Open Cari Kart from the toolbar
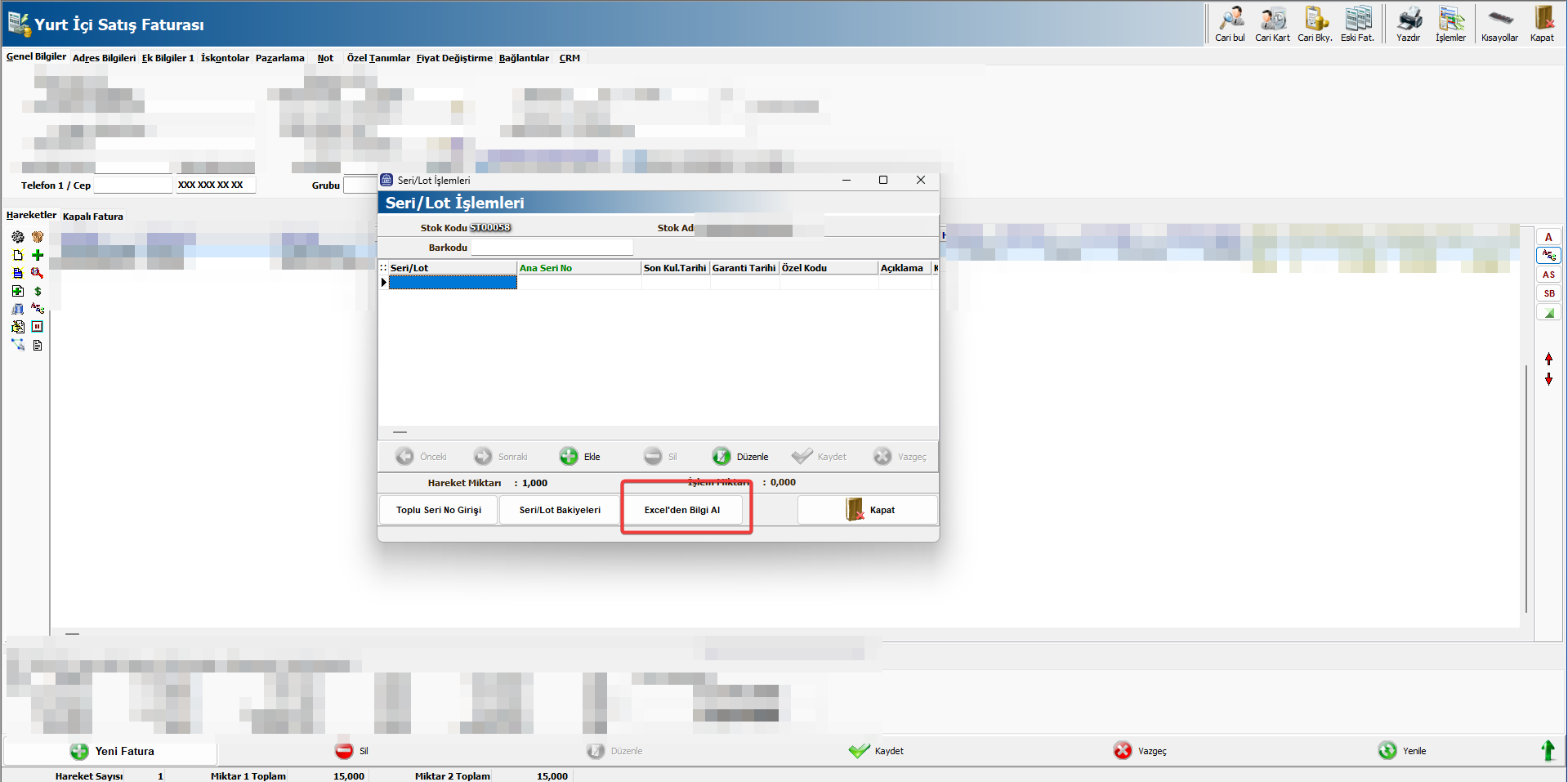Image resolution: width=1568 pixels, height=782 pixels. (1272, 23)
